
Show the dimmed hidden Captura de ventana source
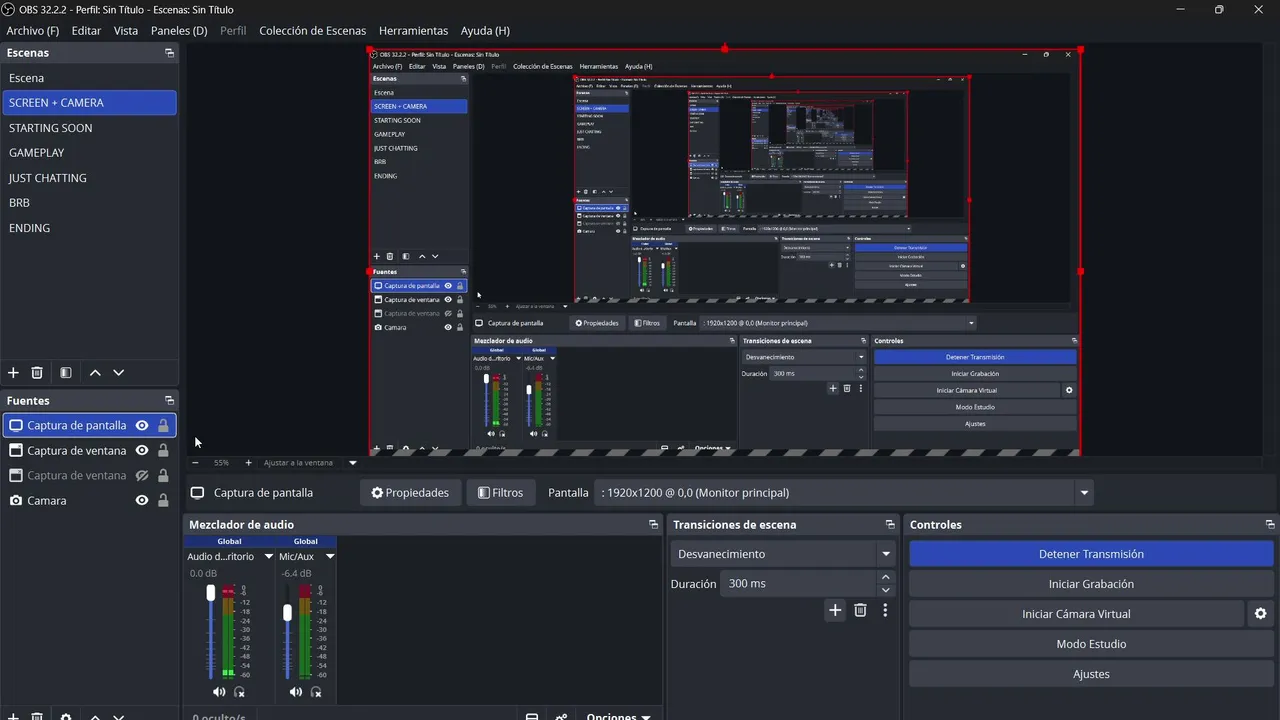[142, 476]
